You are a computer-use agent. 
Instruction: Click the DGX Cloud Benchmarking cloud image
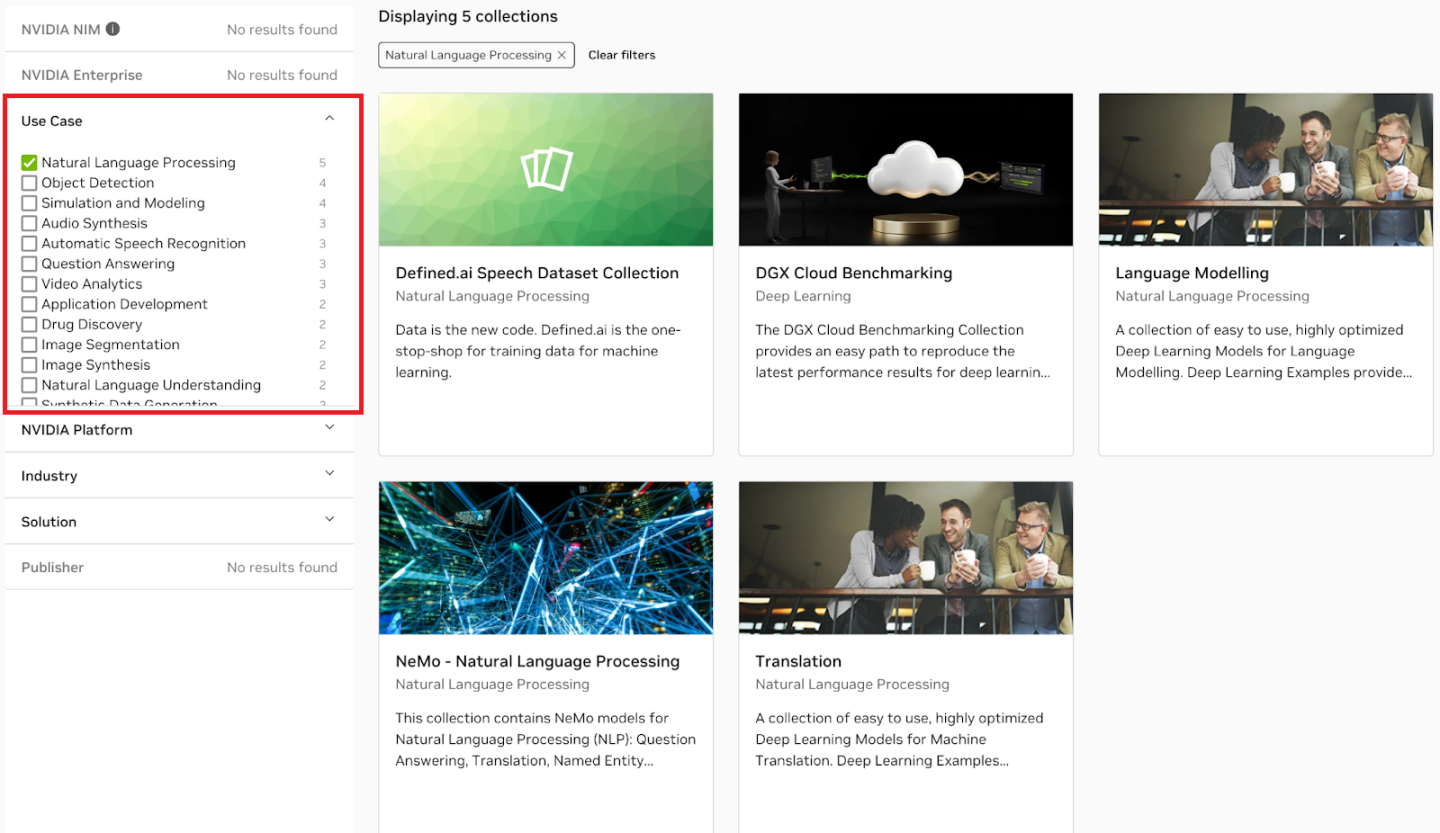pyautogui.click(x=906, y=170)
